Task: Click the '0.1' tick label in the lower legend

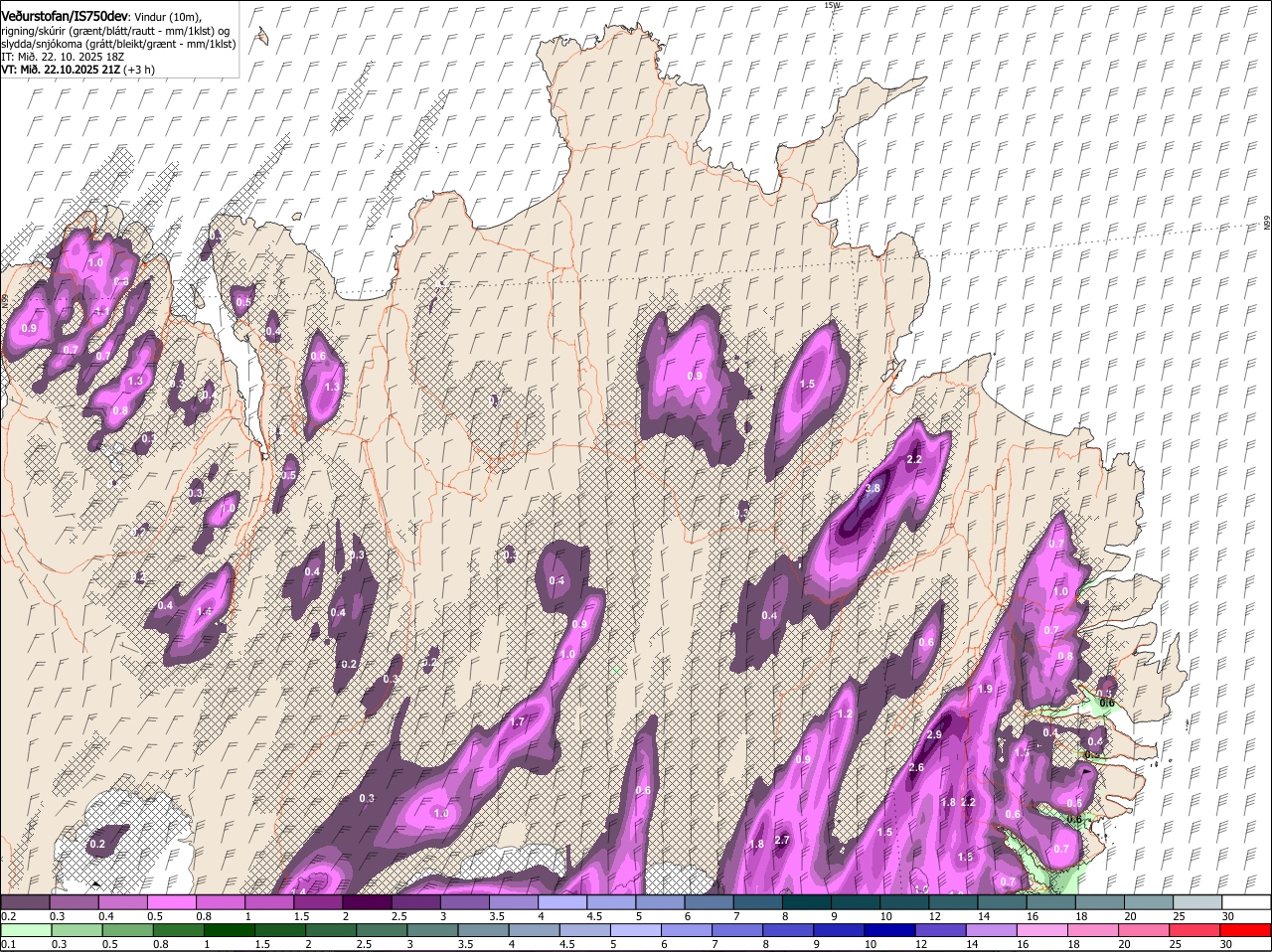Action: coord(8,943)
